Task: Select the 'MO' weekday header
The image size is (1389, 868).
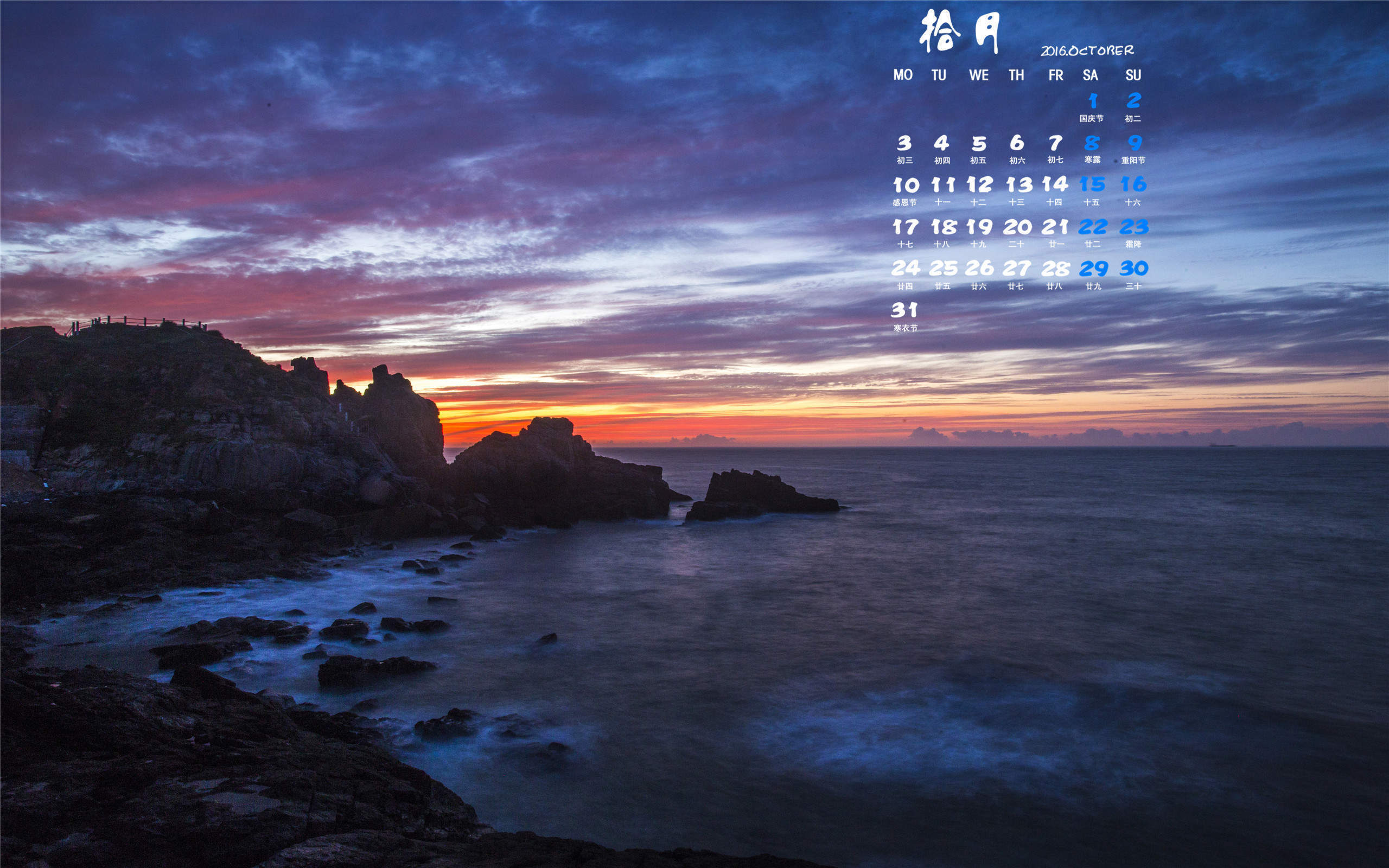Action: [x=903, y=75]
